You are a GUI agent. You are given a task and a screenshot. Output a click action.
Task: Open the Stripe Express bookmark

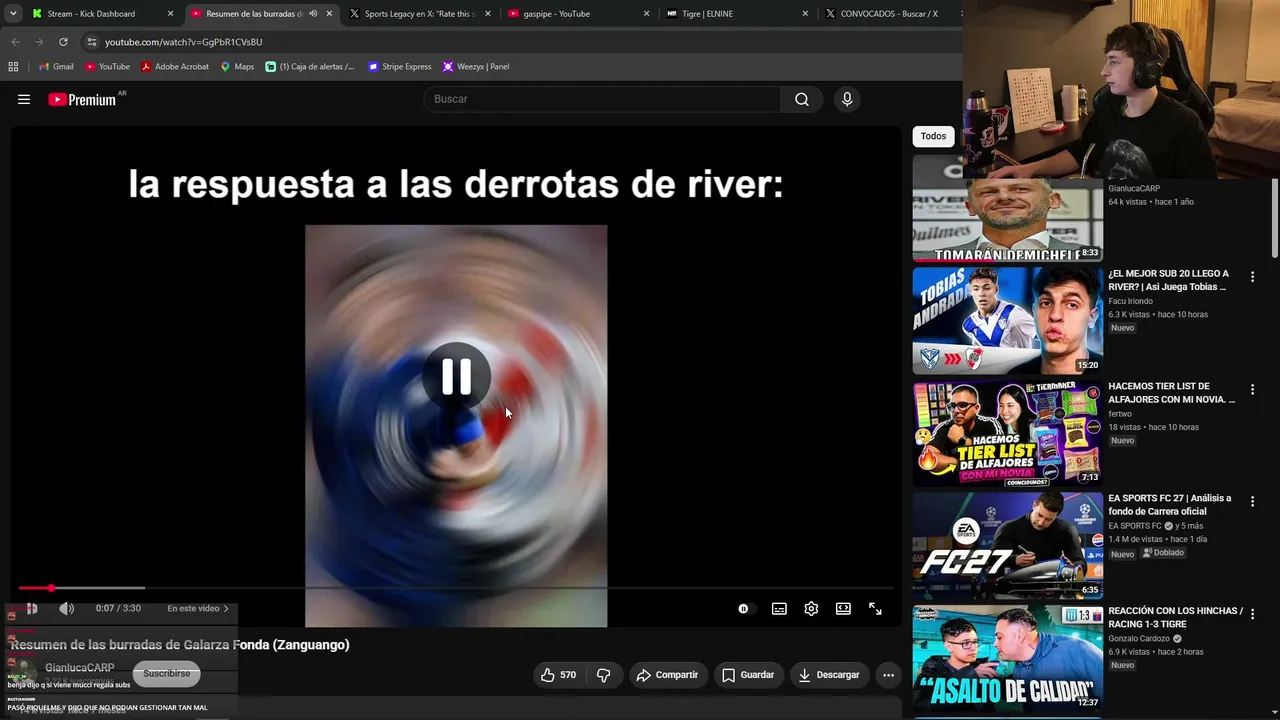[x=400, y=67]
